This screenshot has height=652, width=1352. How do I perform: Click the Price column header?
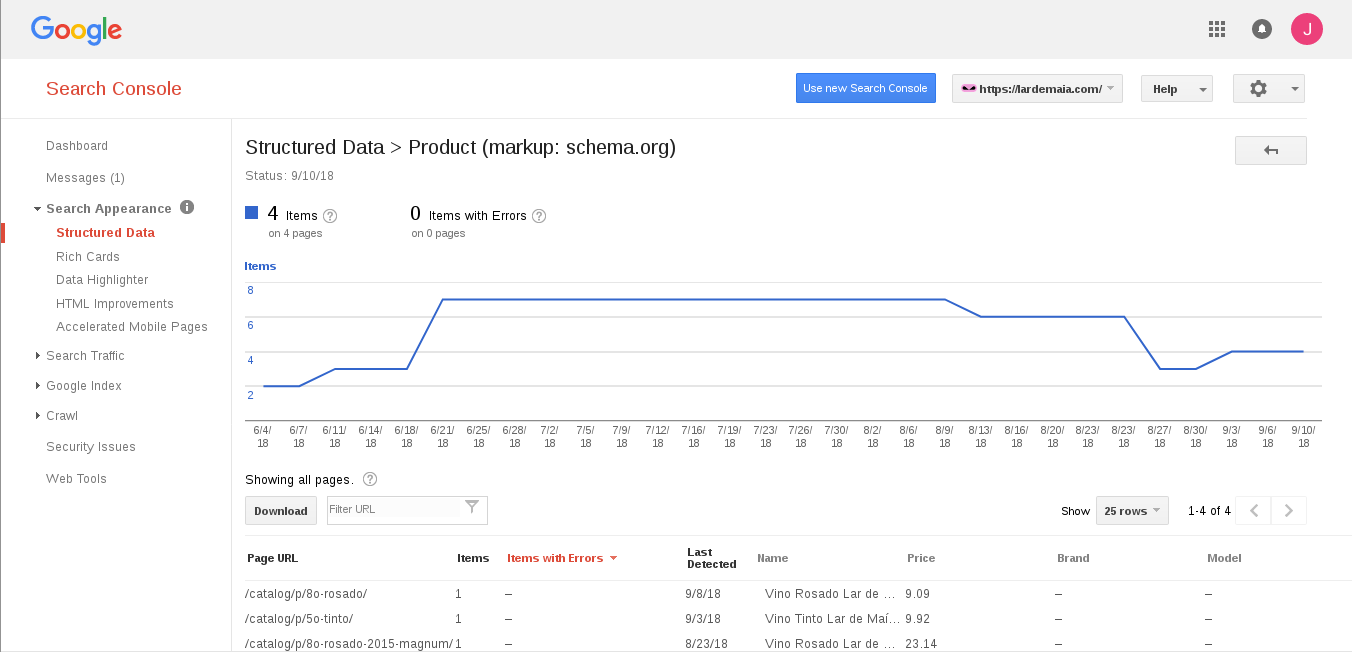pos(921,558)
